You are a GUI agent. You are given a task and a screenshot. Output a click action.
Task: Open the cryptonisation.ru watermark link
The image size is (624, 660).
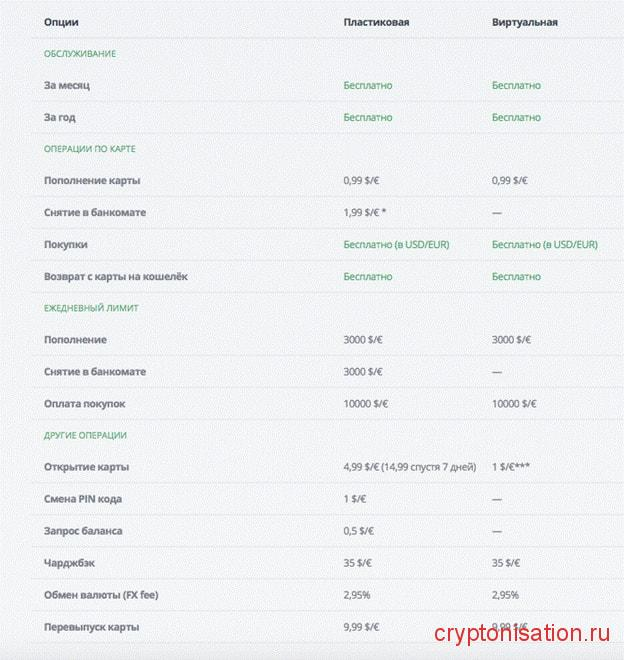[x=522, y=633]
